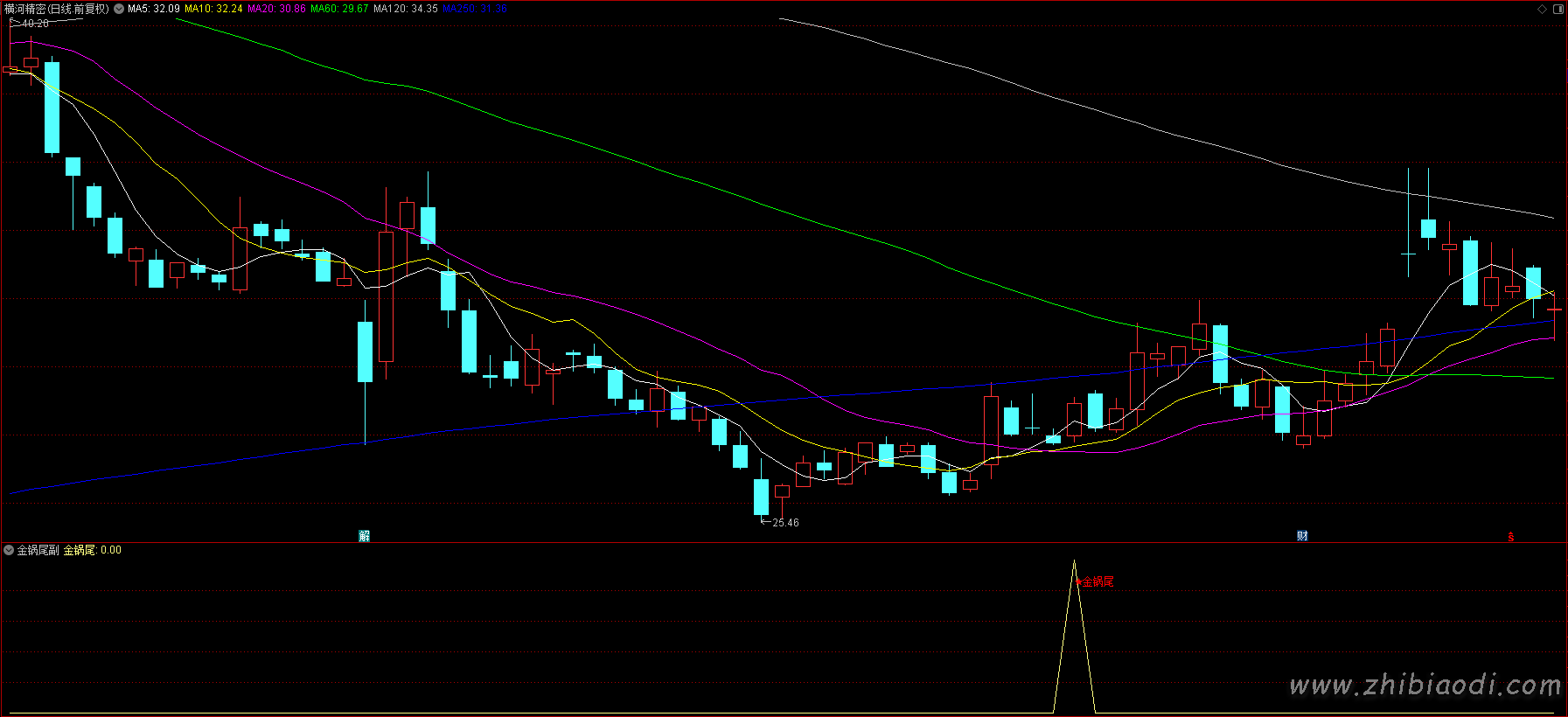
Task: Open the main chart indicator dropdown arrow
Action: click(x=119, y=9)
